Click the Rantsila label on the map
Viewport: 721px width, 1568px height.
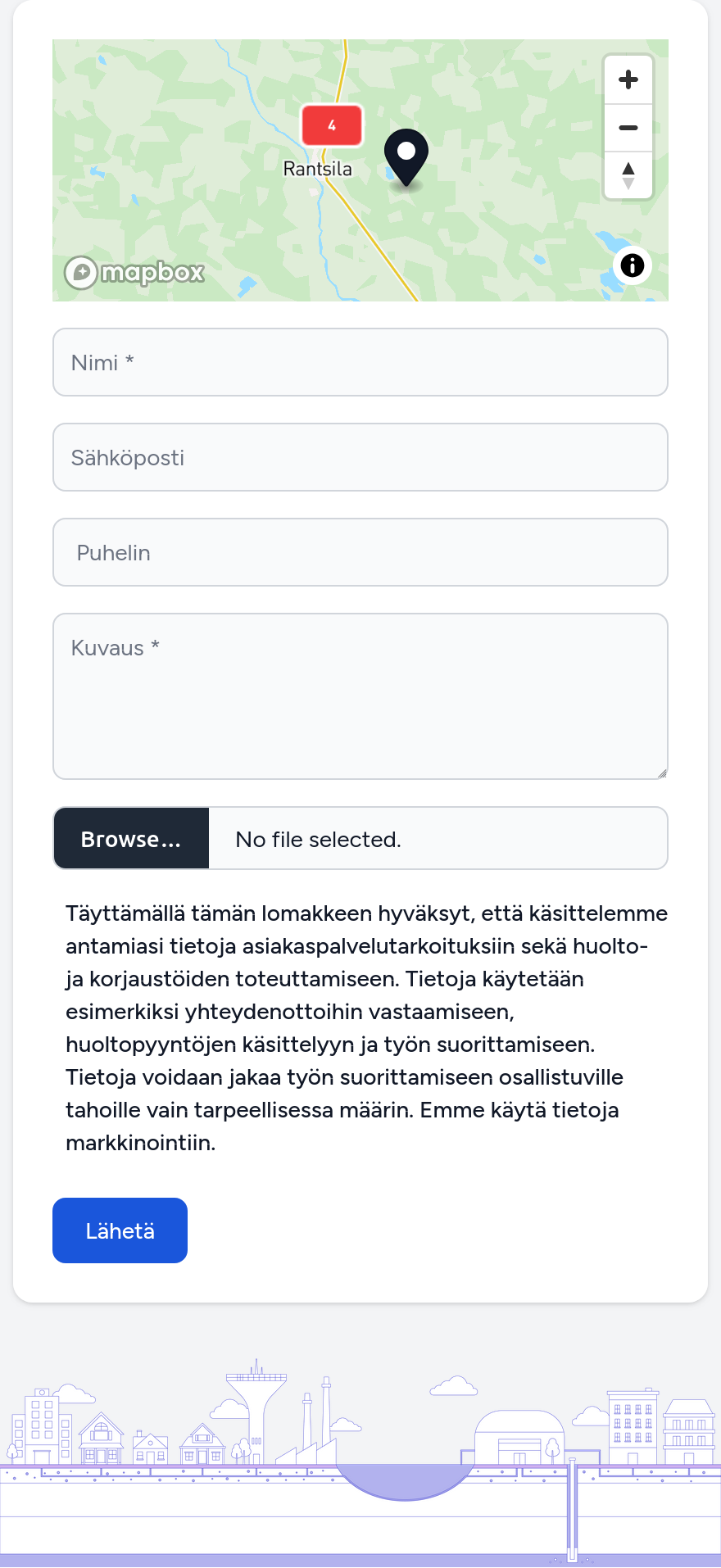pyautogui.click(x=318, y=169)
